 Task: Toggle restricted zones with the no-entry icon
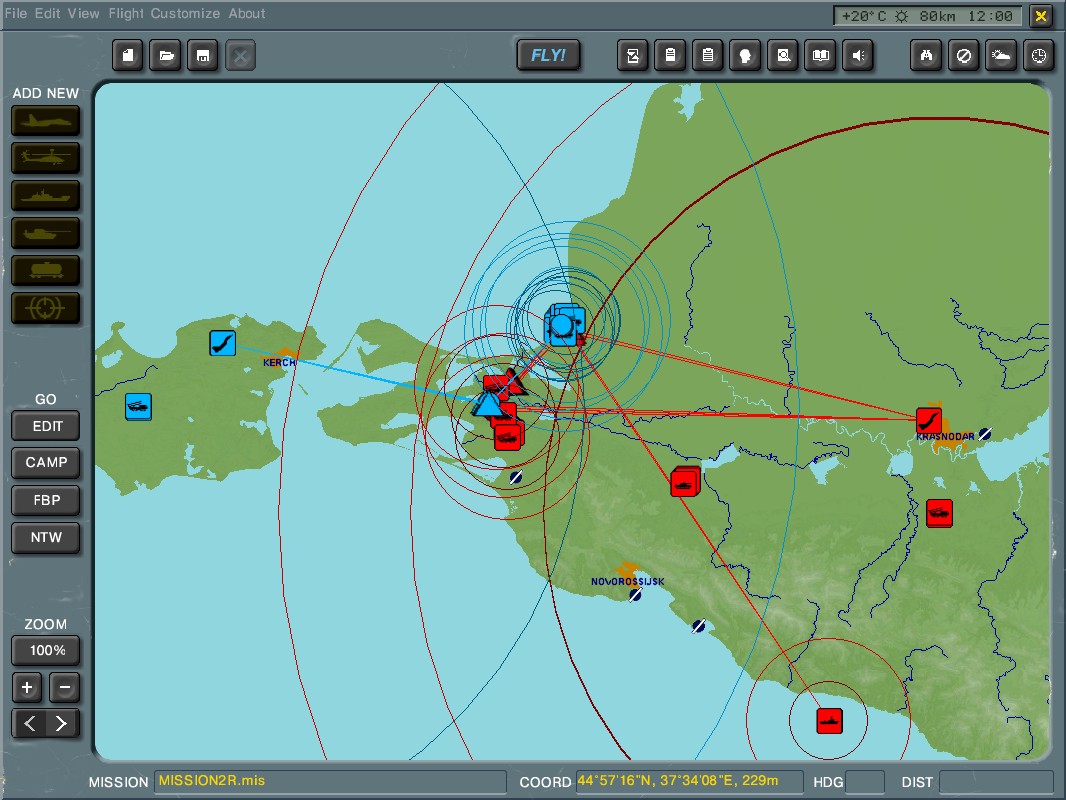[963, 56]
